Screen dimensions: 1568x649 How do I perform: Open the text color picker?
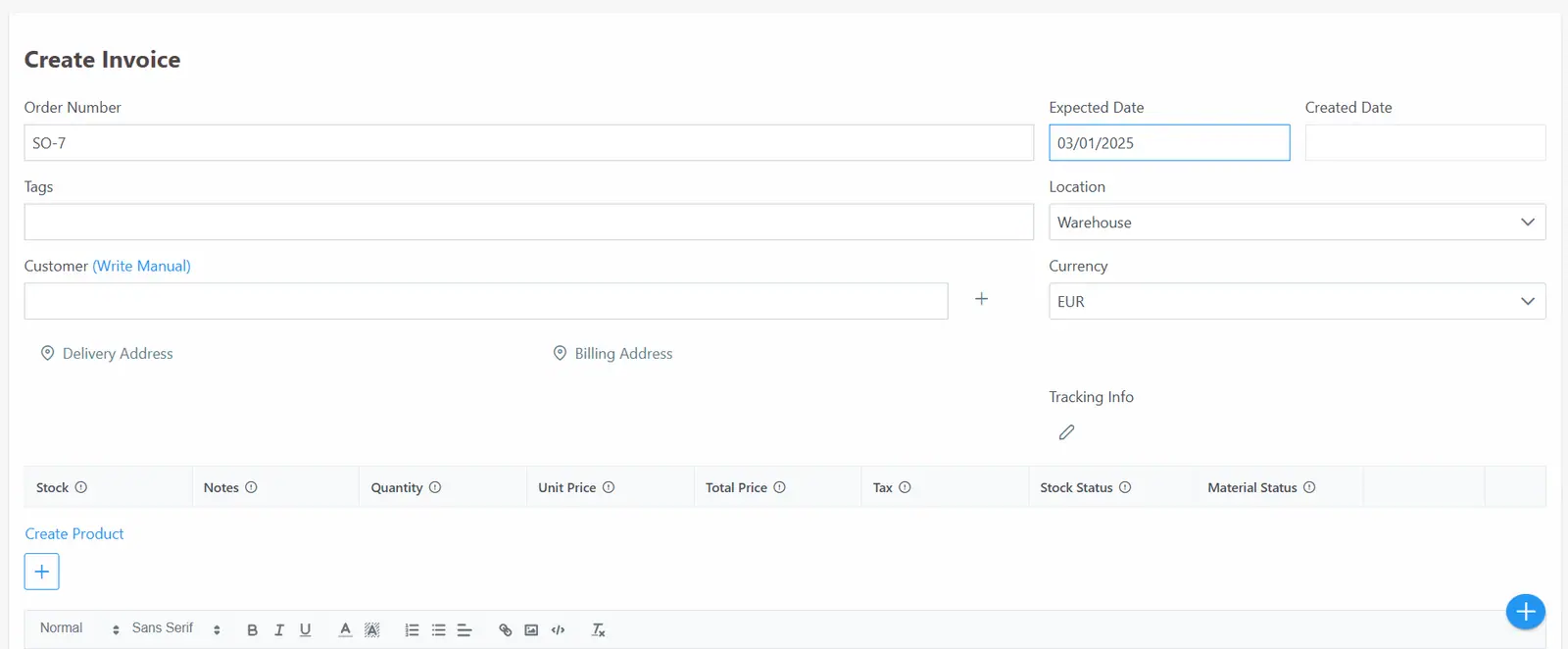point(345,630)
